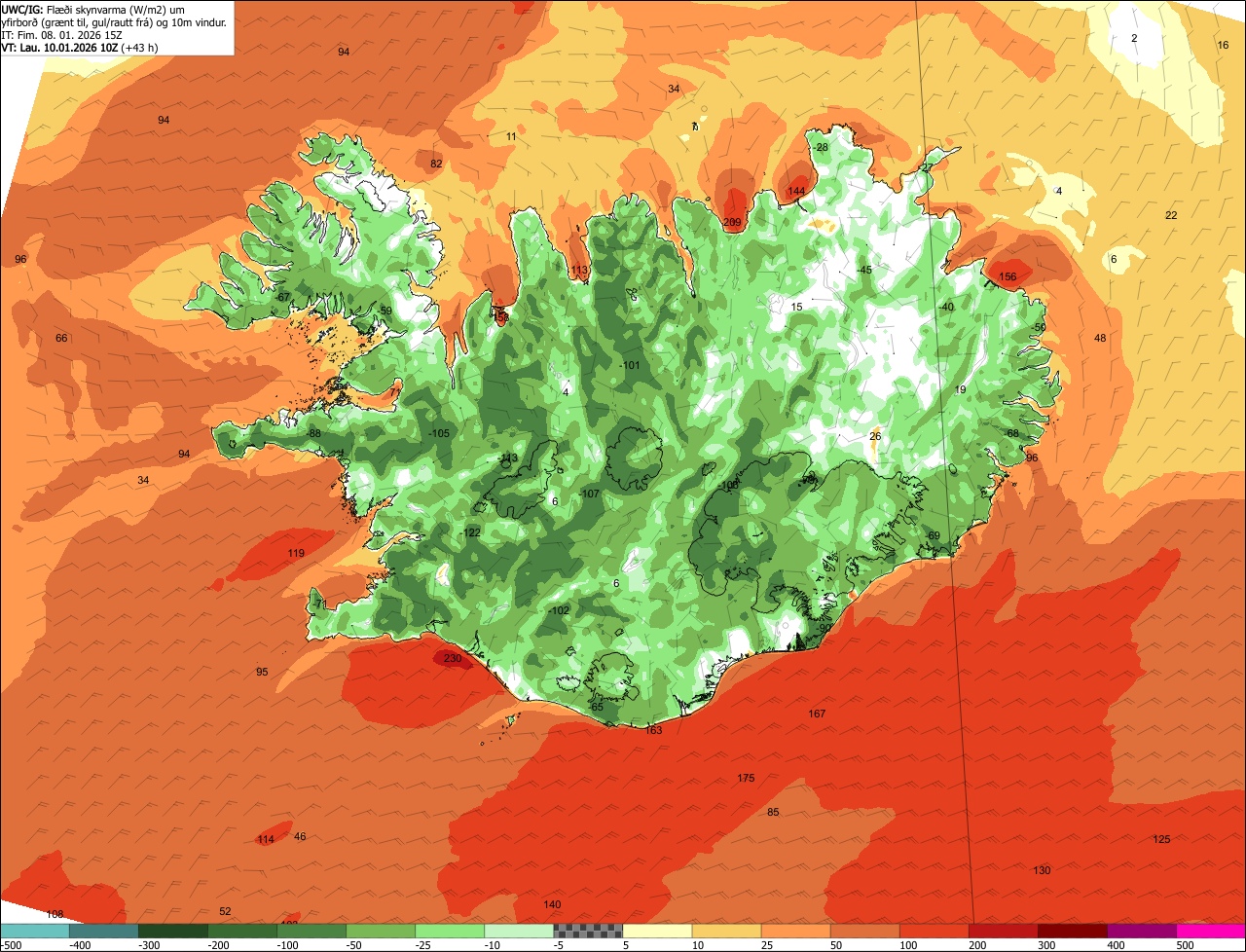Viewport: 1246px width, 952px height.
Task: Click the 175 value south of Iceland
Action: [x=746, y=778]
